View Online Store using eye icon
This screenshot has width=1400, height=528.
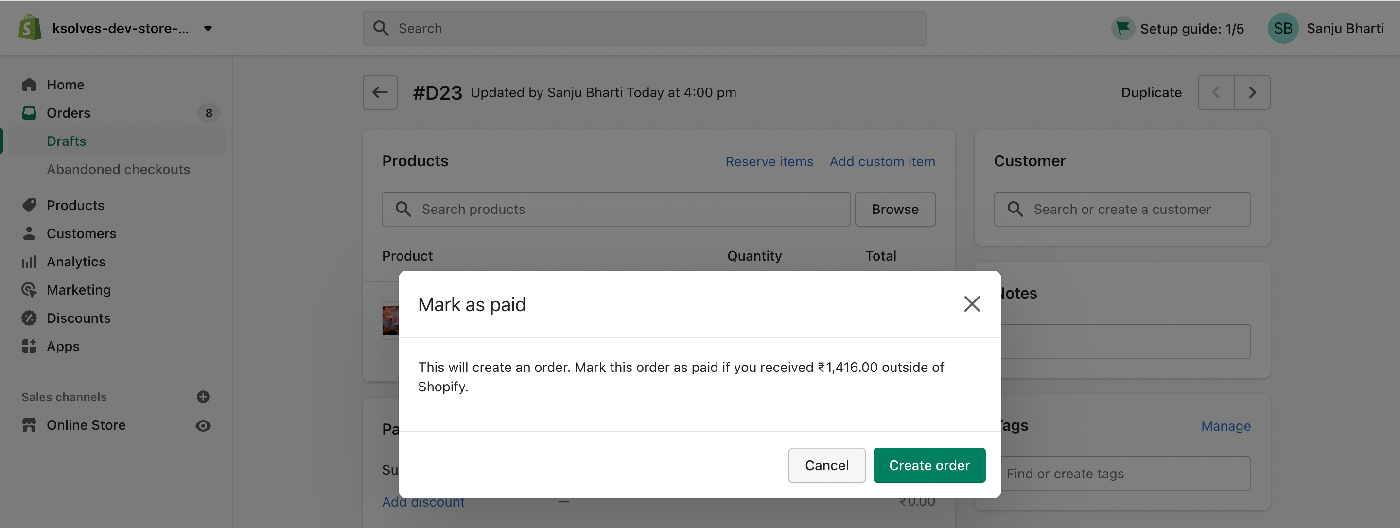203,425
